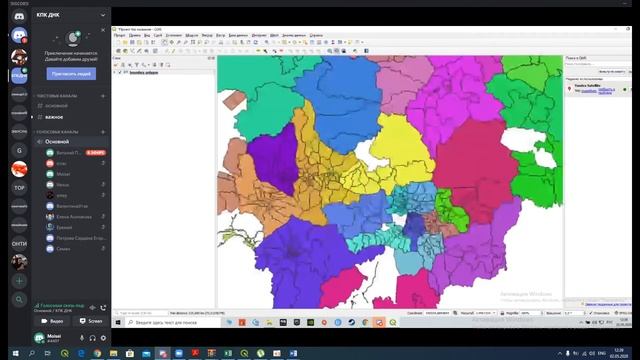This screenshot has width=640, height=360.
Task: Toggle Discord noise suppression icon
Action: [93, 308]
